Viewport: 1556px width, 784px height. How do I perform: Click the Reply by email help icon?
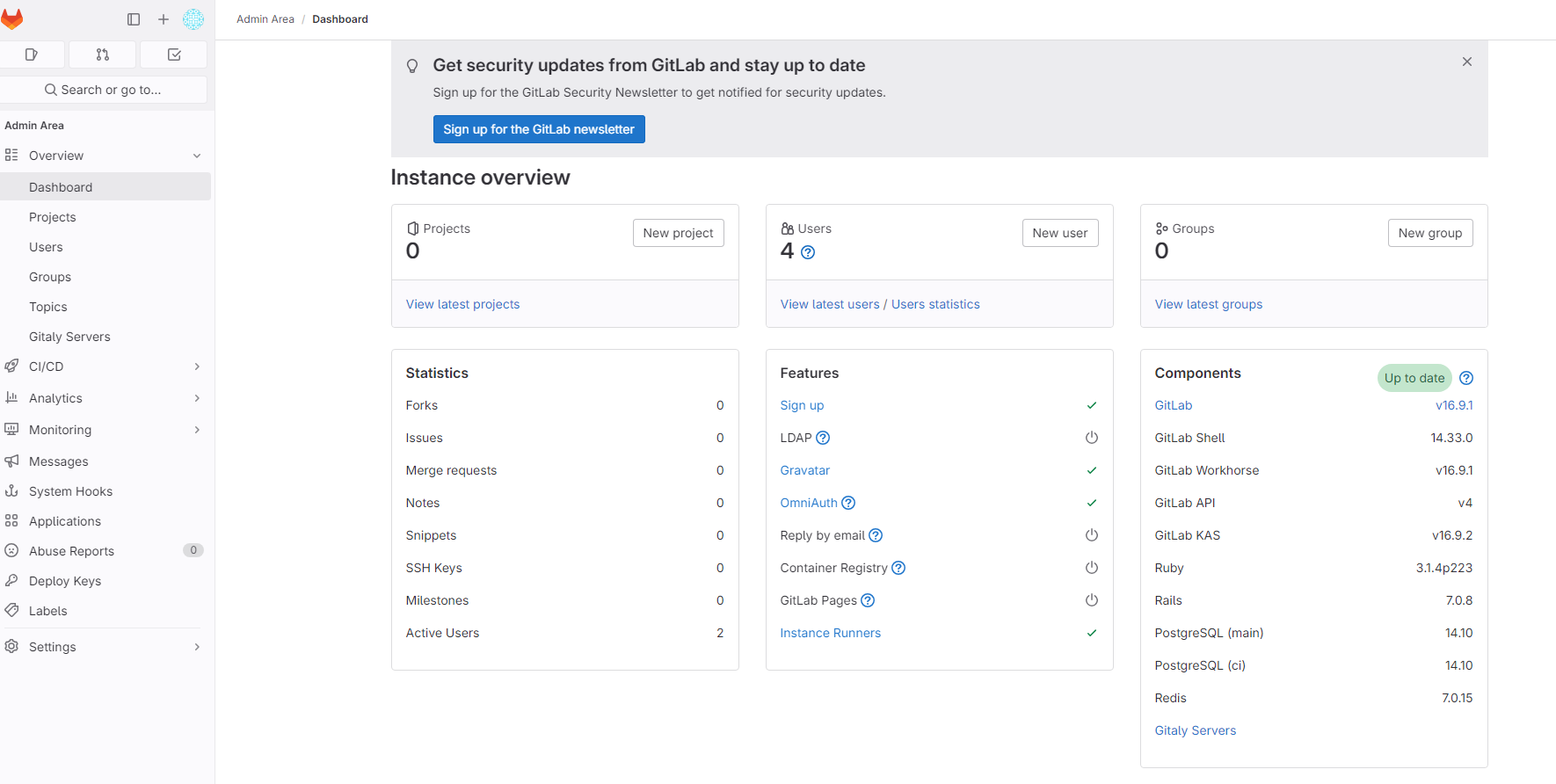876,535
